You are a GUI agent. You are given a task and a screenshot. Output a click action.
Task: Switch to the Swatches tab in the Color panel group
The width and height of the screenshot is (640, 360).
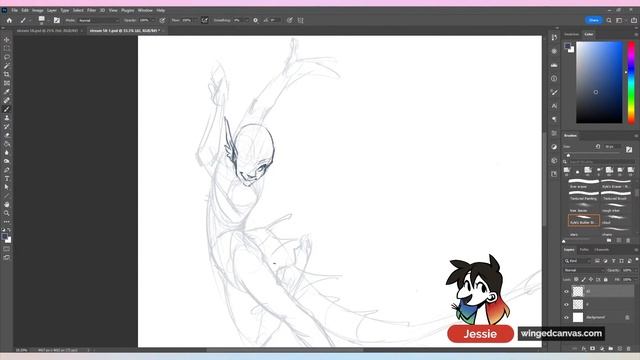click(x=571, y=34)
